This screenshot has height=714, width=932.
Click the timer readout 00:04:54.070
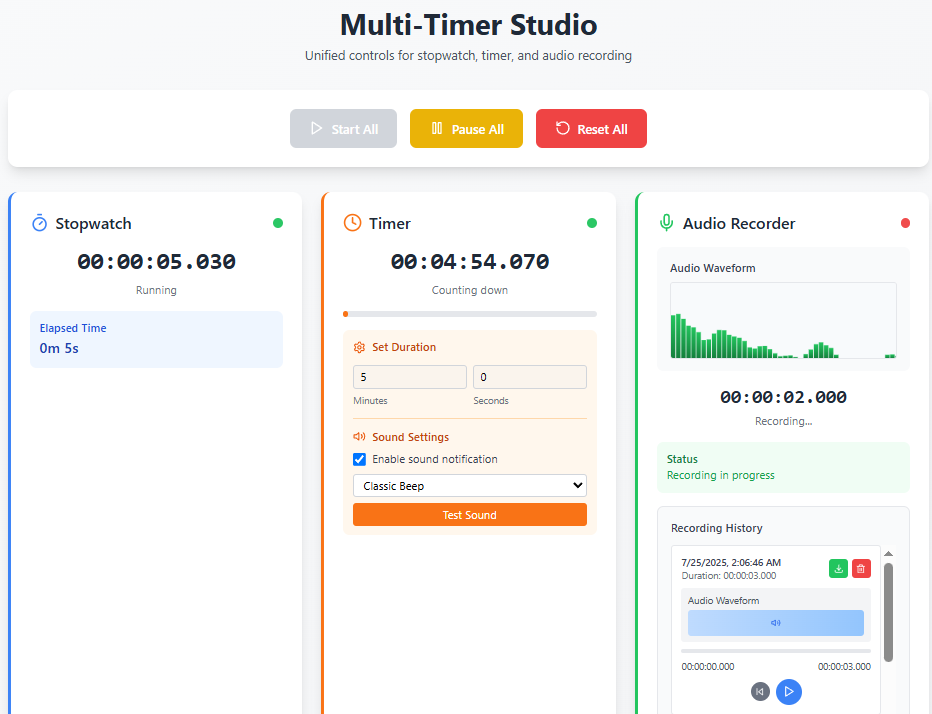470,262
